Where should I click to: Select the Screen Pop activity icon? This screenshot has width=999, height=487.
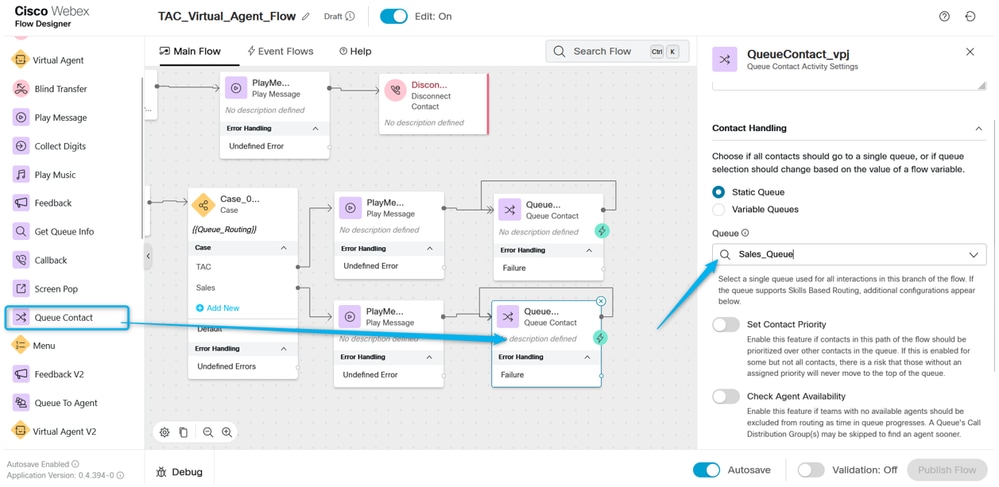point(21,289)
